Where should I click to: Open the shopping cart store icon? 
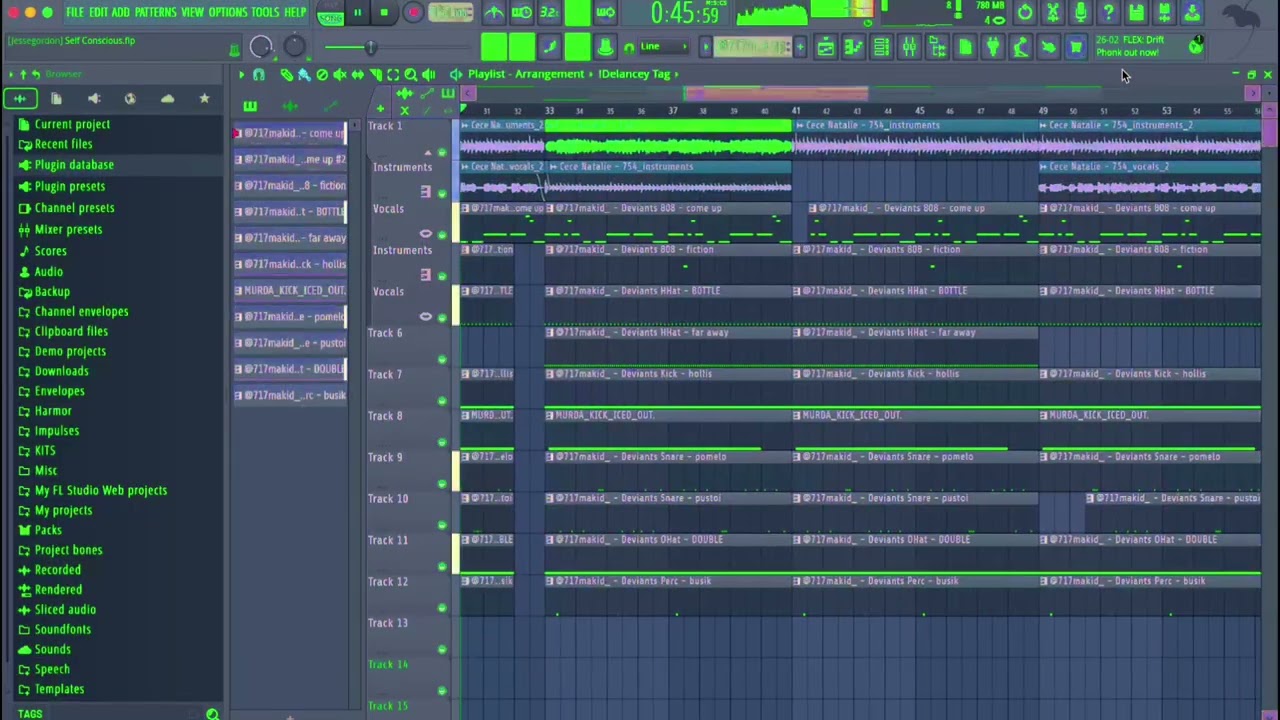(1076, 47)
